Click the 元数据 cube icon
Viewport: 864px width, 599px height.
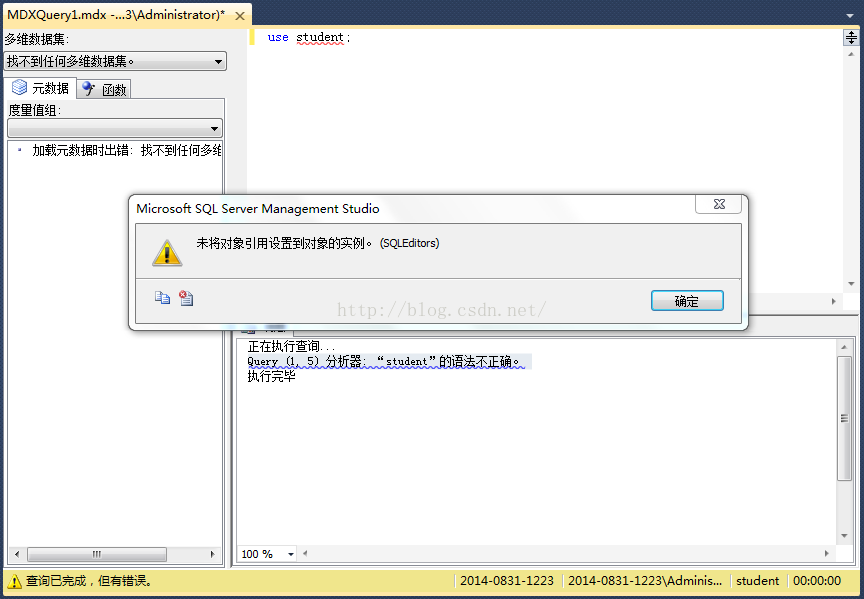coord(19,87)
